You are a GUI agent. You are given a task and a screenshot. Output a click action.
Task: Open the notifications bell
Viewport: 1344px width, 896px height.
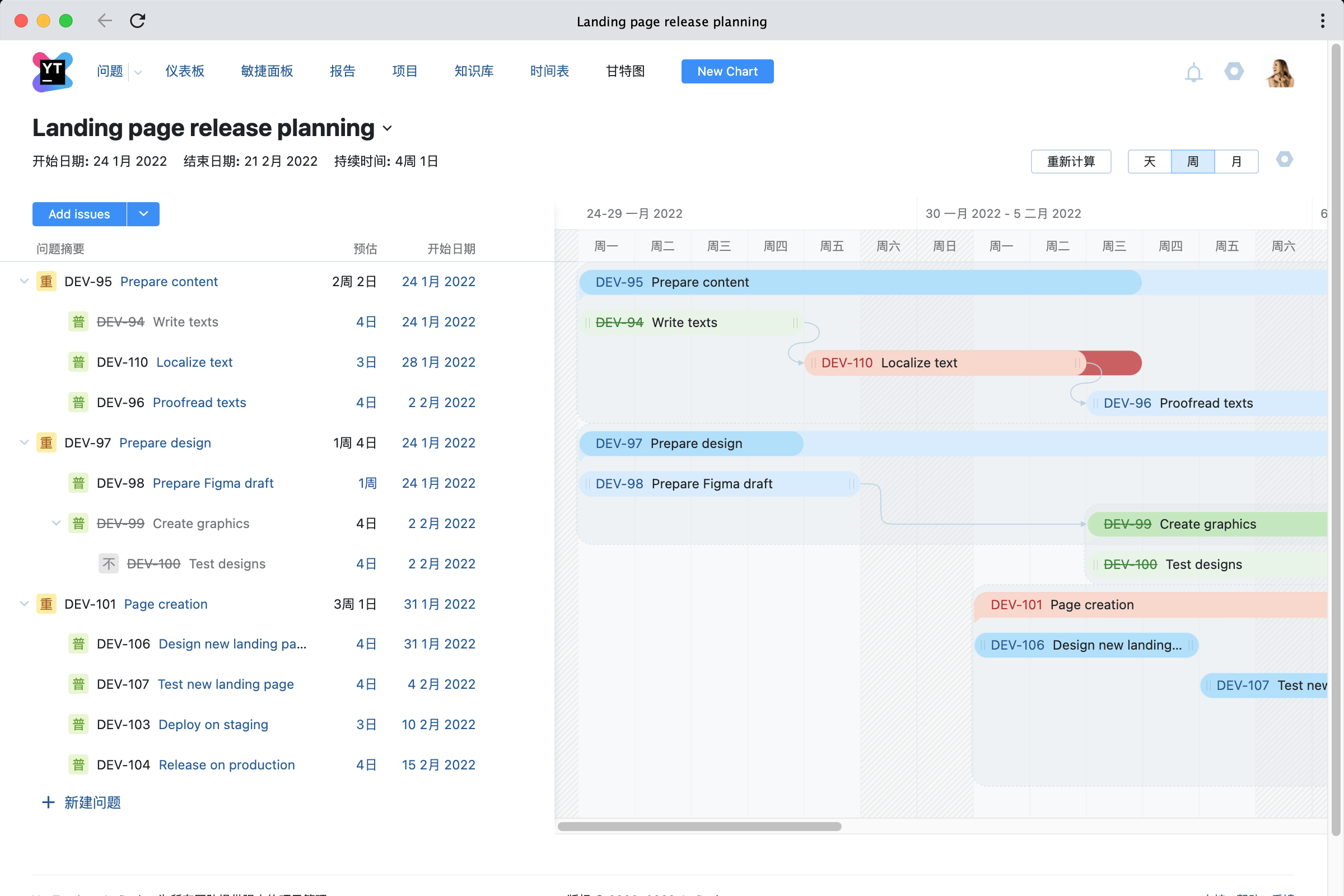pyautogui.click(x=1193, y=73)
